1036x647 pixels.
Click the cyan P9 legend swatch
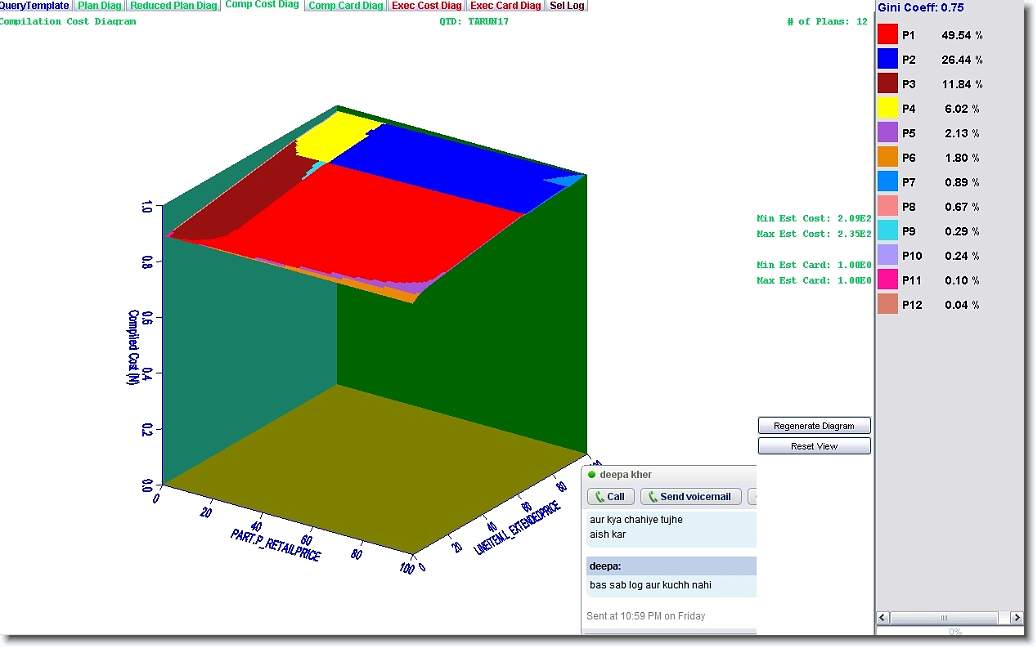click(x=888, y=231)
